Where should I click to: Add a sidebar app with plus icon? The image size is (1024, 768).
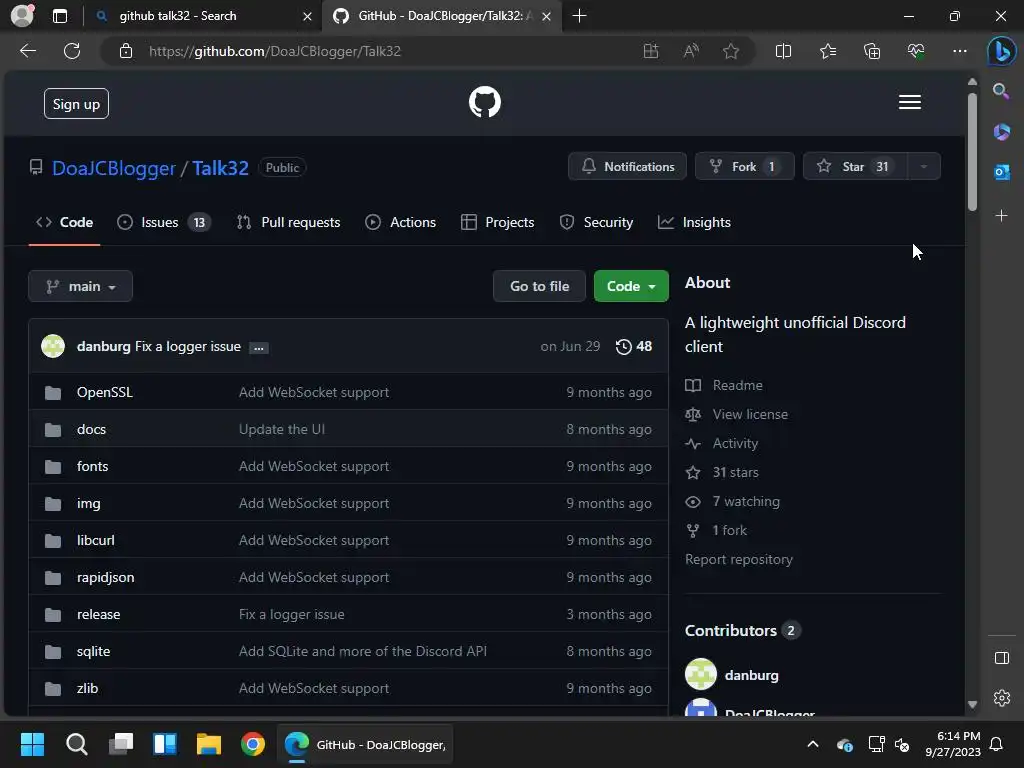1001,216
